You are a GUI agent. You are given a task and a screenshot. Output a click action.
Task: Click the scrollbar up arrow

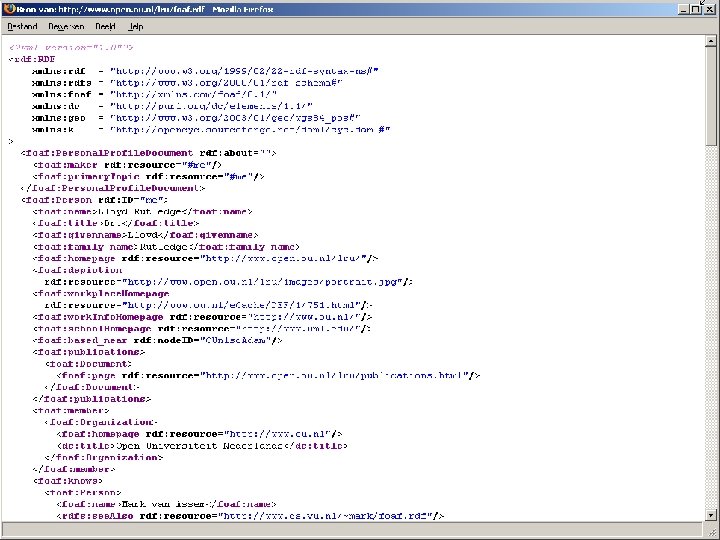(x=710, y=41)
